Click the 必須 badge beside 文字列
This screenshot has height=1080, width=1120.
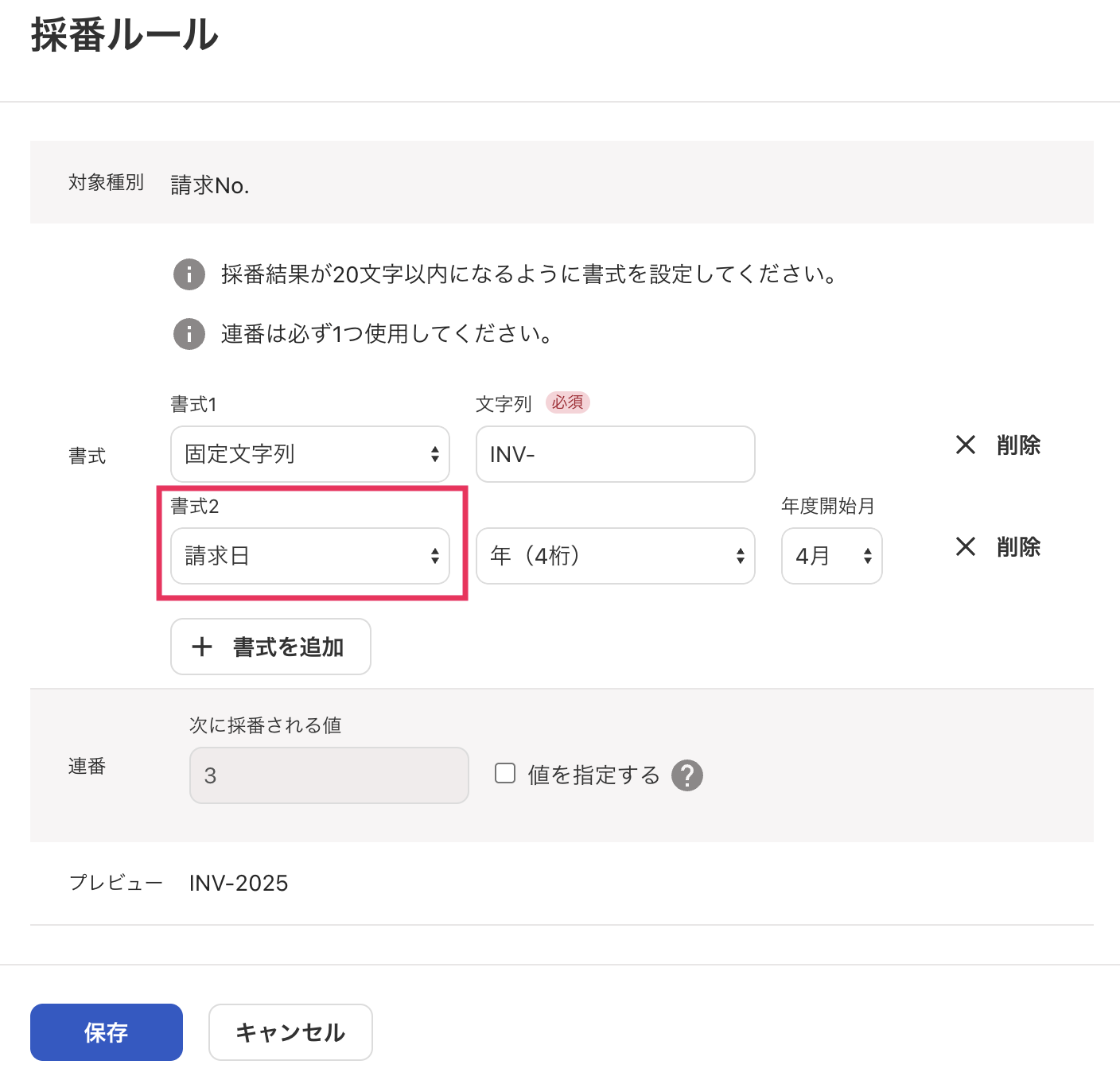[x=568, y=402]
